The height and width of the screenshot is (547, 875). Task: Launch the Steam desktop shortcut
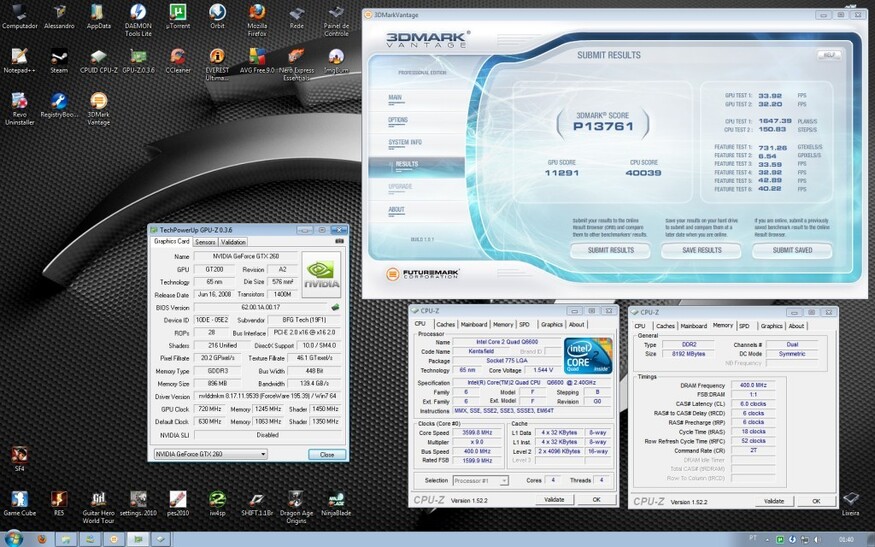coord(59,61)
